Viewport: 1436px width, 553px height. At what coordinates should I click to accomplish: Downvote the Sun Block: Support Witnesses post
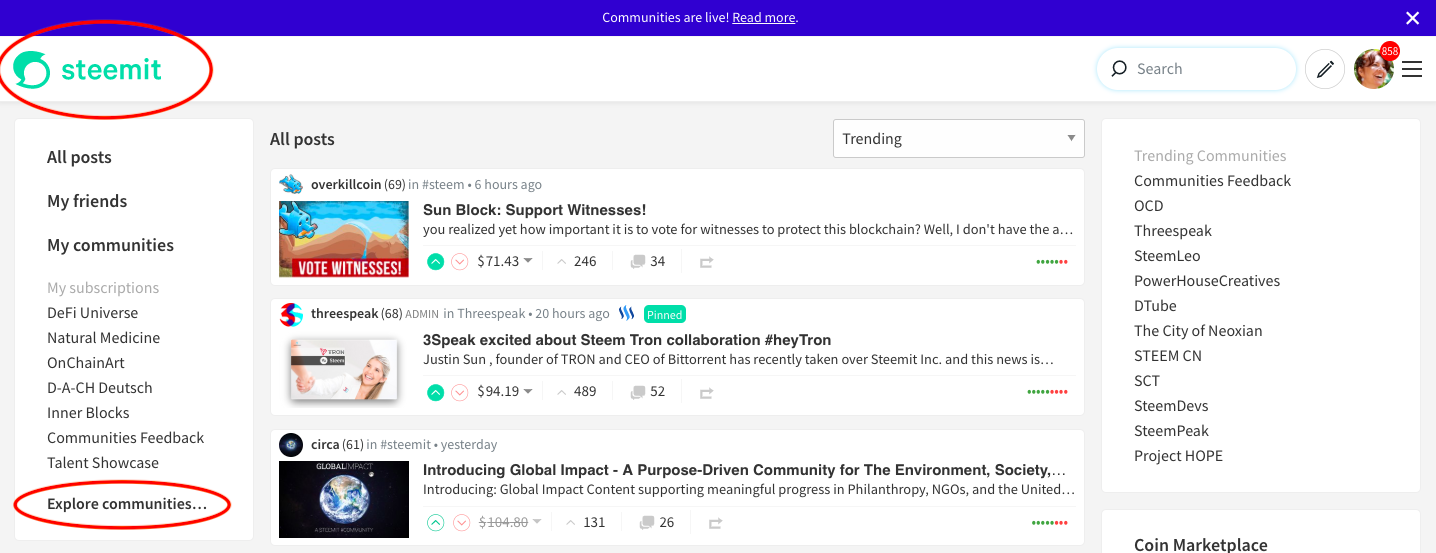click(x=459, y=262)
